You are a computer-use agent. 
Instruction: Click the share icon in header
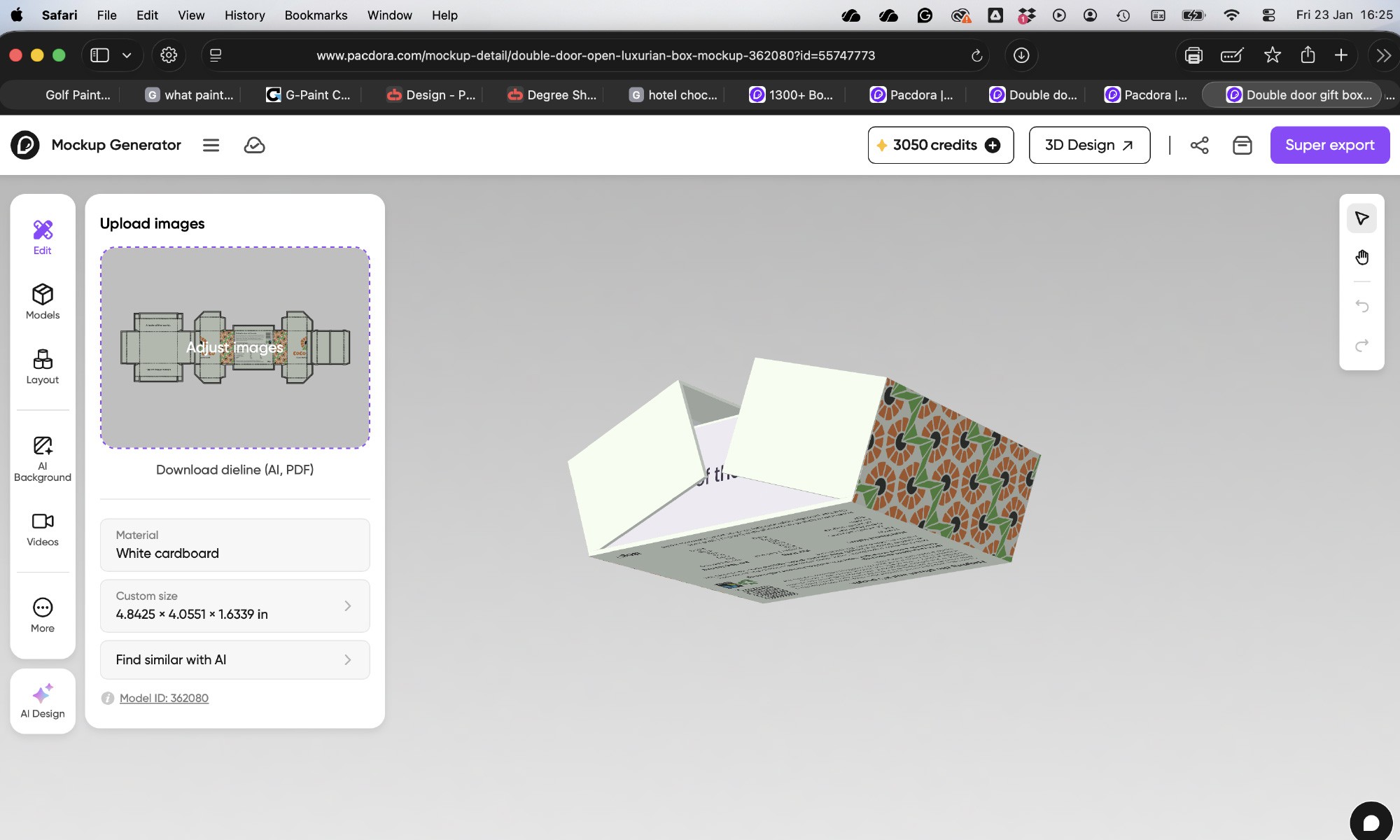(1199, 145)
